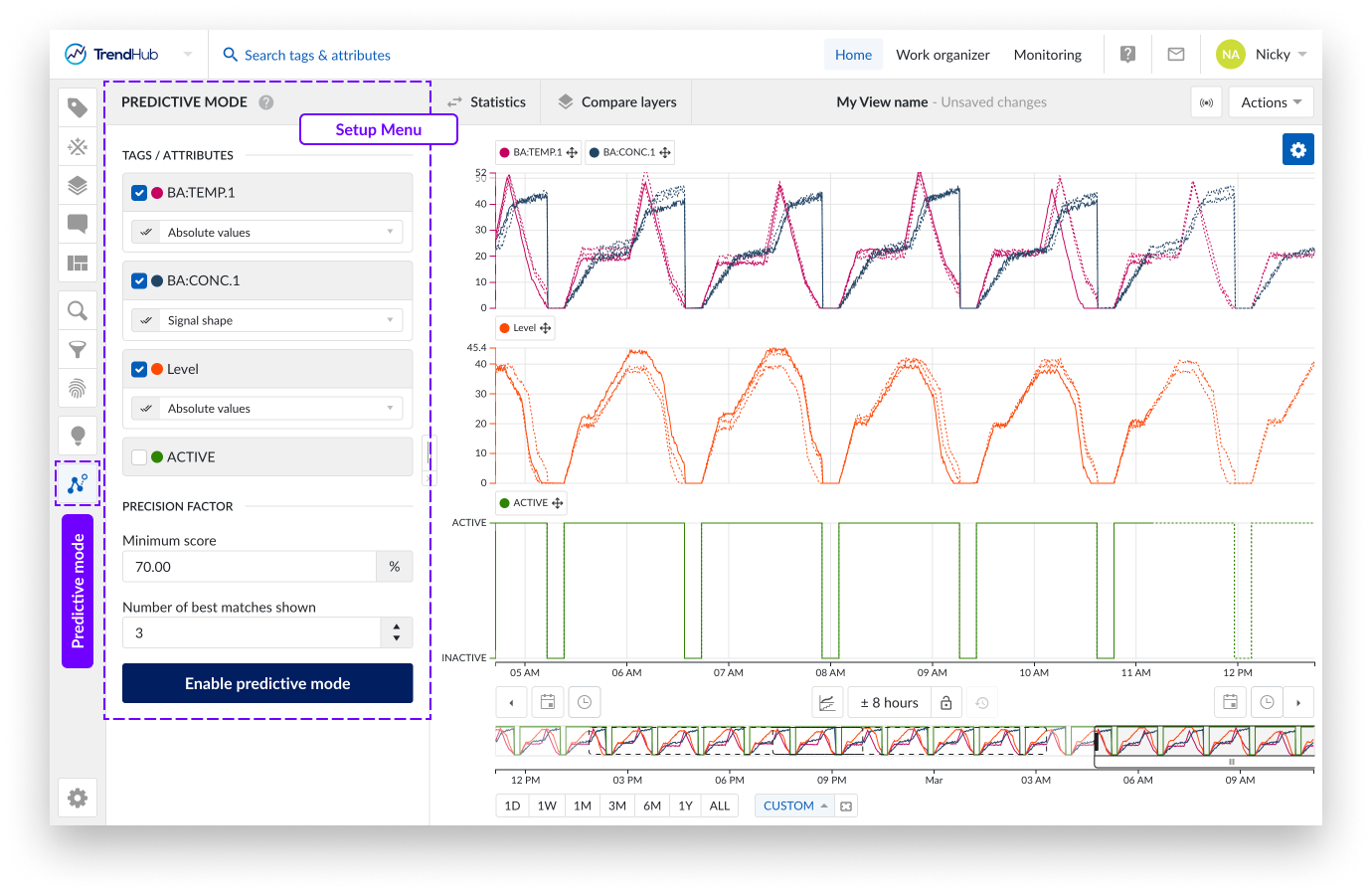Go to Work organizer tab
The image size is (1372, 895).
point(943,55)
